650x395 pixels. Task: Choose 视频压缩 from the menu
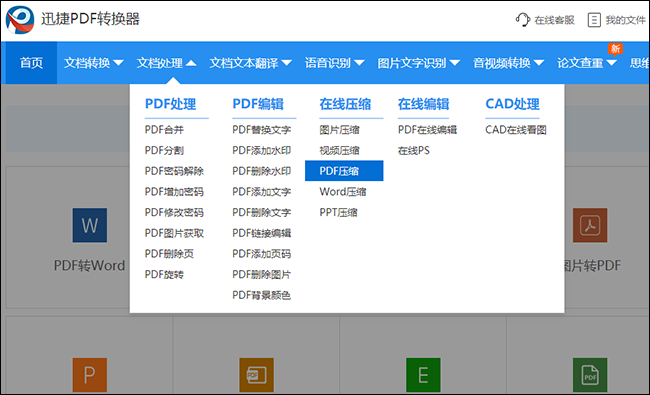coord(340,150)
